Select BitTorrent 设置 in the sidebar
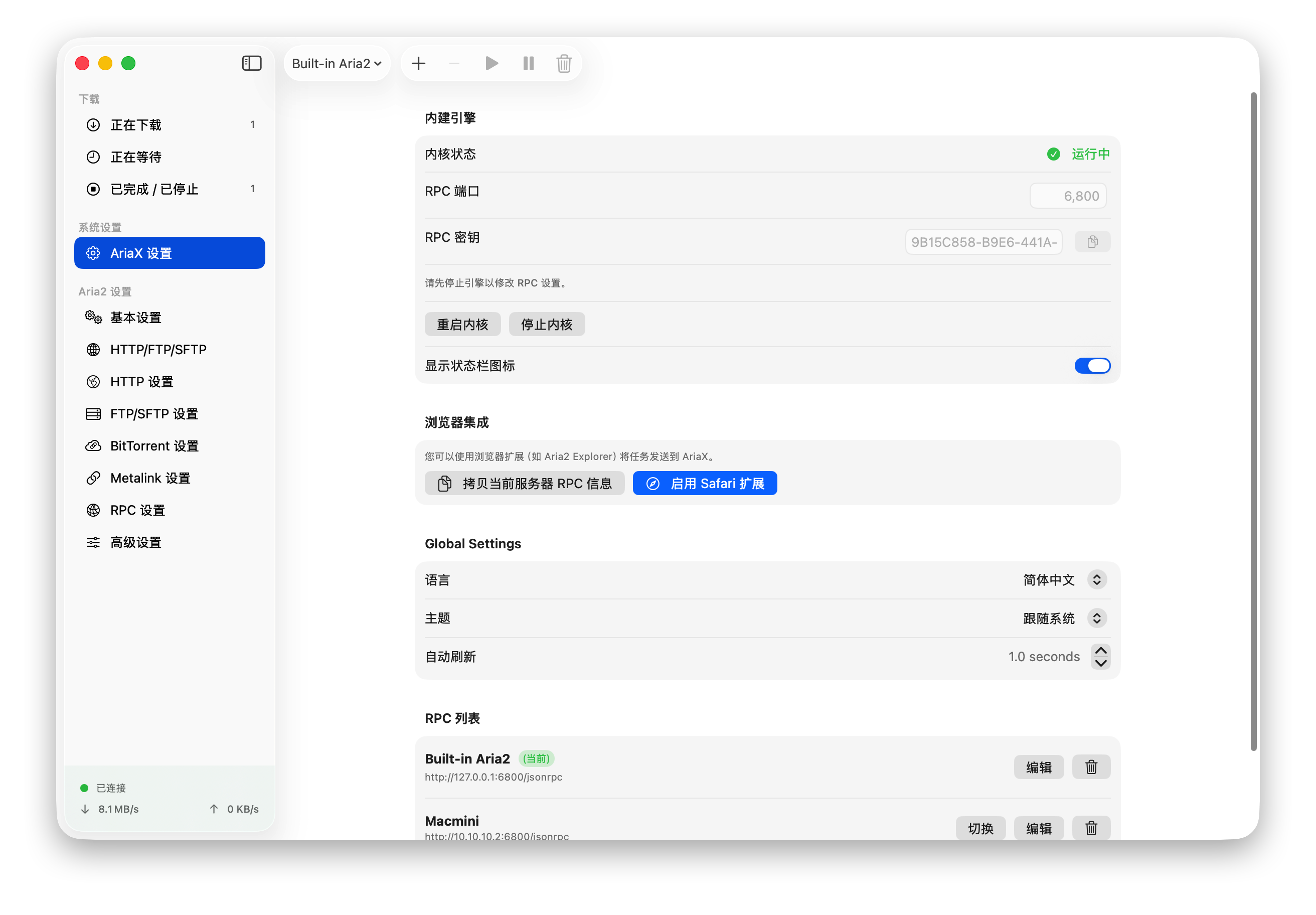 pos(154,445)
